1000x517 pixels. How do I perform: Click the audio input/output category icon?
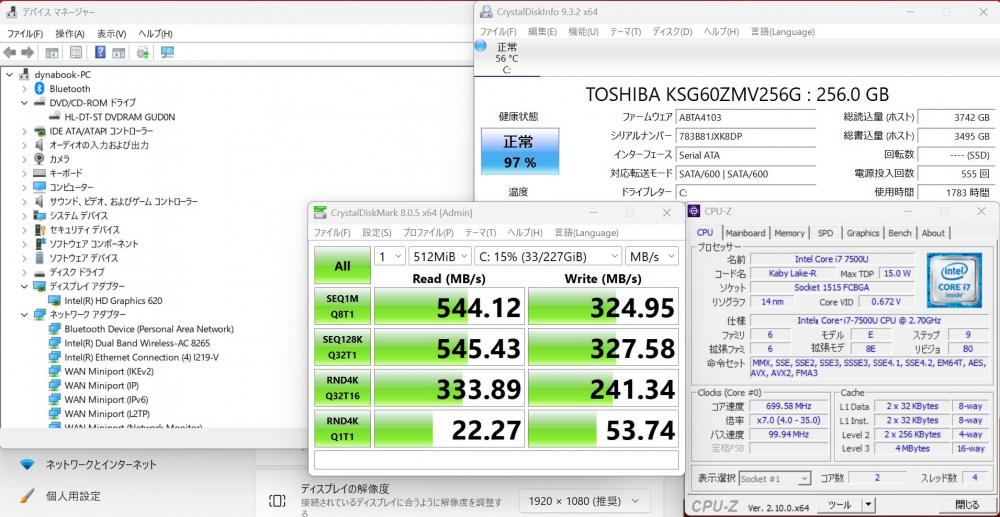(x=39, y=145)
